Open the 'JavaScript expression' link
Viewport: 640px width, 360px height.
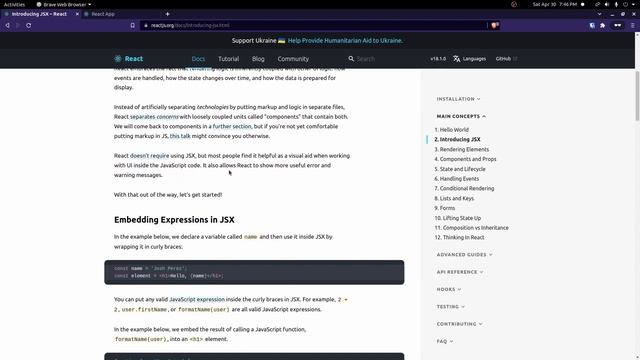197,300
